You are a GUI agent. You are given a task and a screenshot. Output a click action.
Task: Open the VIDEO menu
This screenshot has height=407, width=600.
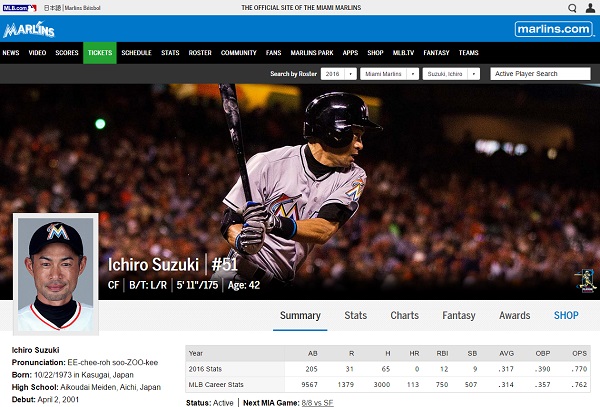37,53
